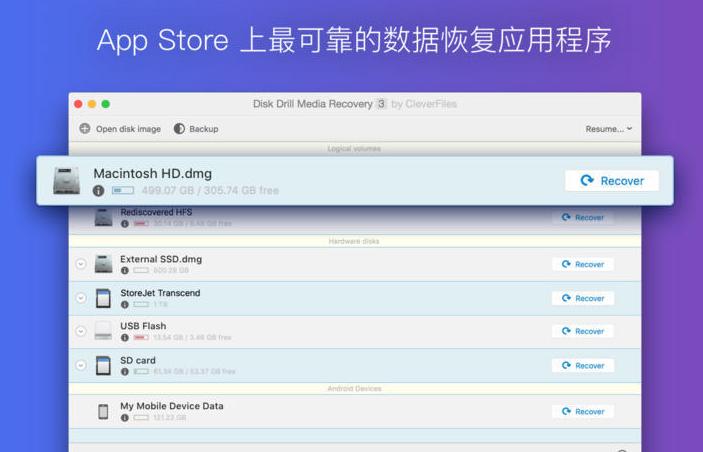Viewport: 703px width, 452px height.
Task: Show info icon for USB Flash
Action: click(x=125, y=337)
